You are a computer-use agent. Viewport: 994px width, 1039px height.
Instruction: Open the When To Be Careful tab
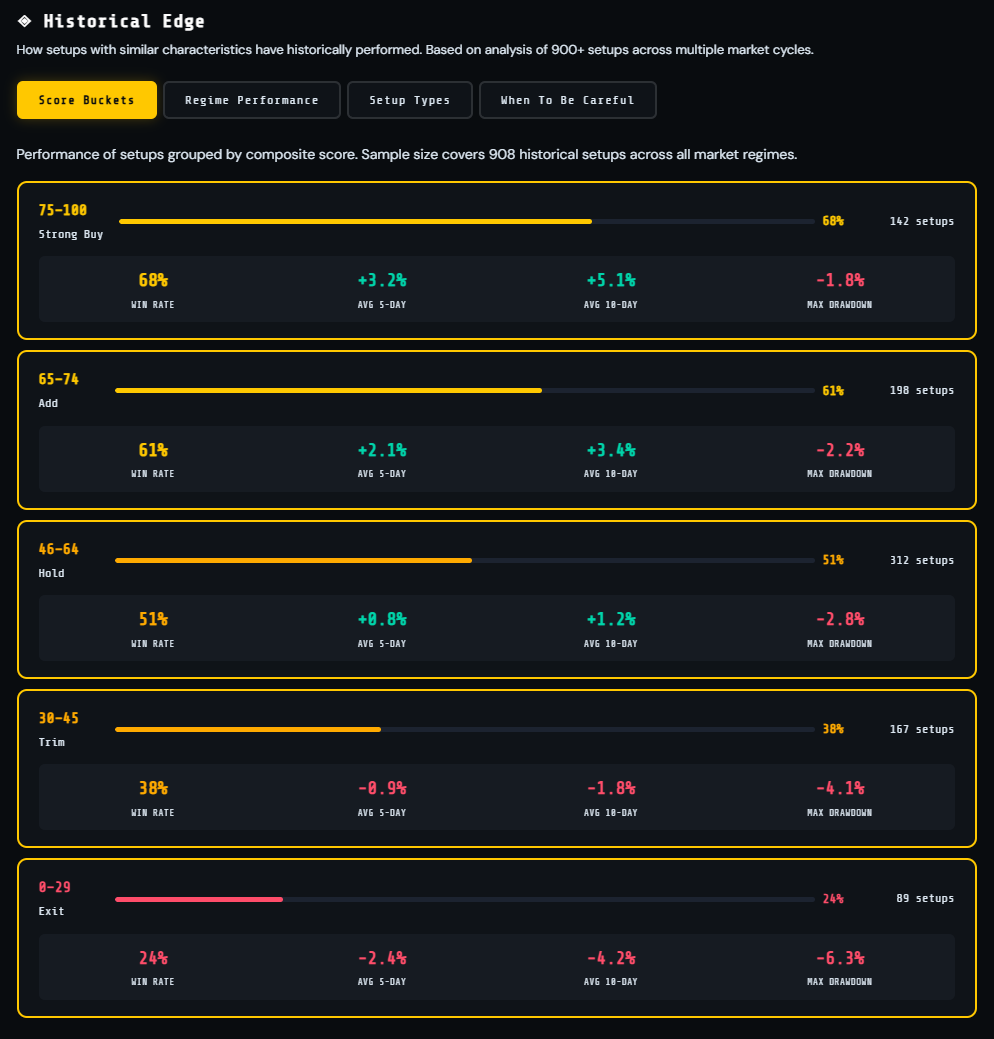(567, 100)
